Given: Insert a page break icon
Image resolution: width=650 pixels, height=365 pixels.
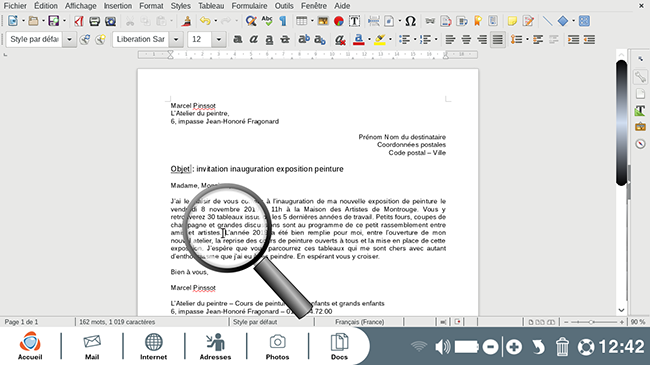Looking at the screenshot, I should click(374, 21).
